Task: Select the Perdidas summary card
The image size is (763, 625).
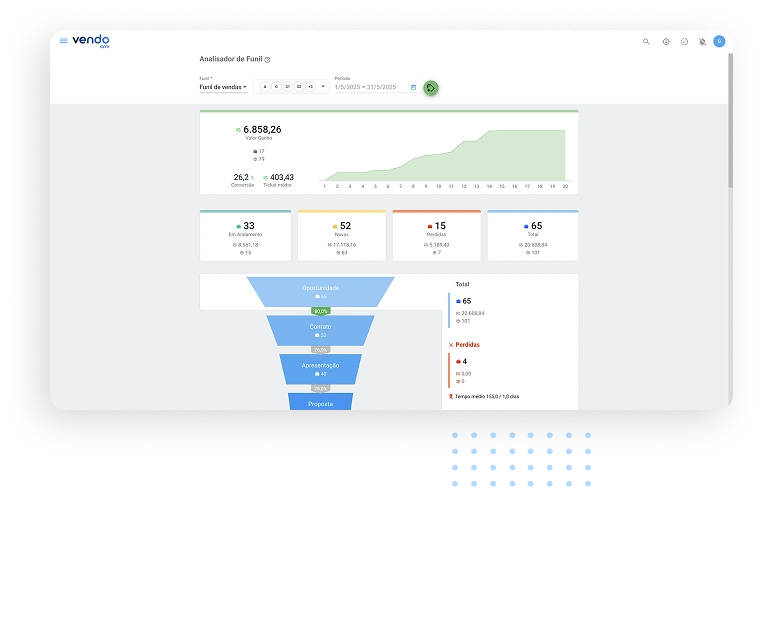Action: 436,236
